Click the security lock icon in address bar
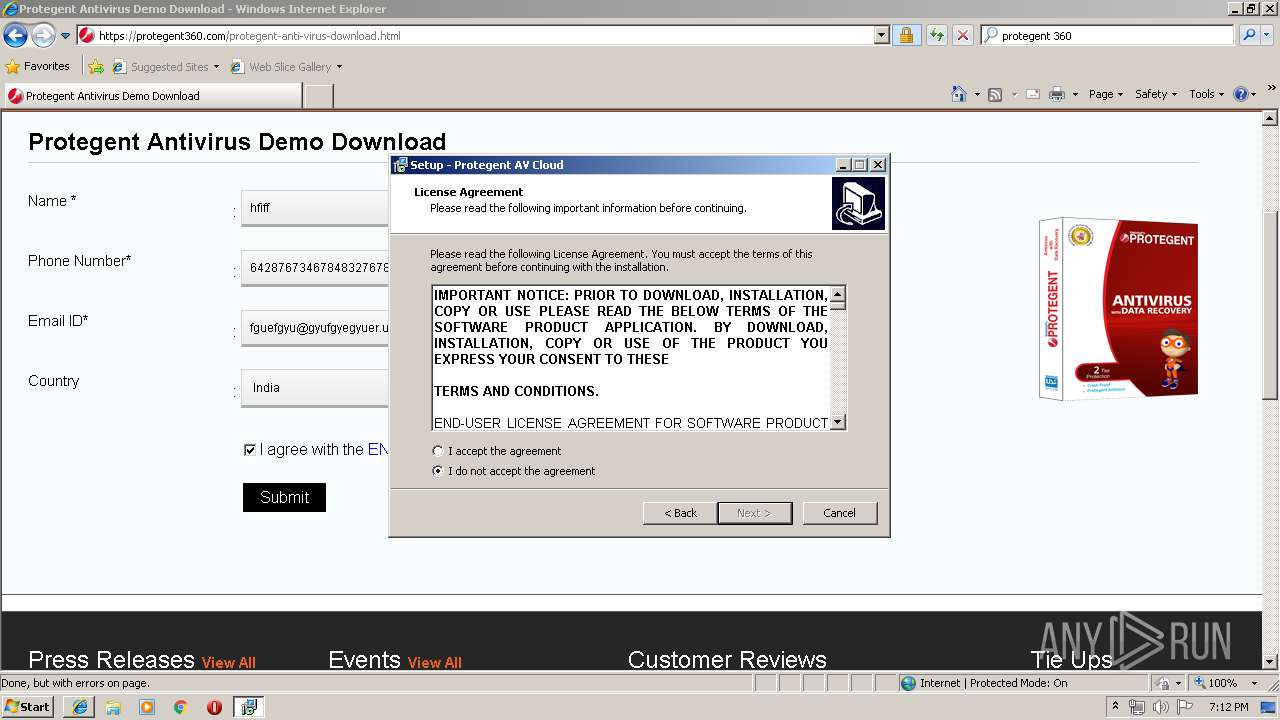Viewport: 1280px width, 720px height. [906, 35]
